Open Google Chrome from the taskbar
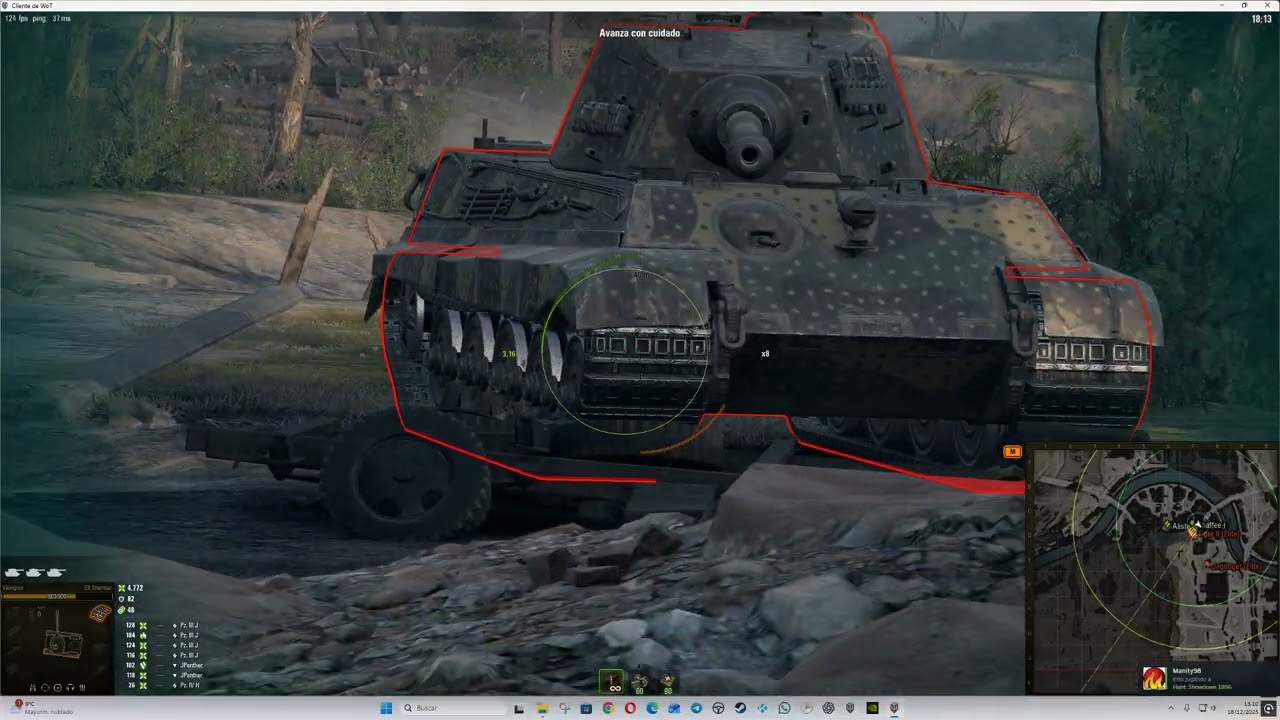This screenshot has height=720, width=1280. (x=608, y=708)
